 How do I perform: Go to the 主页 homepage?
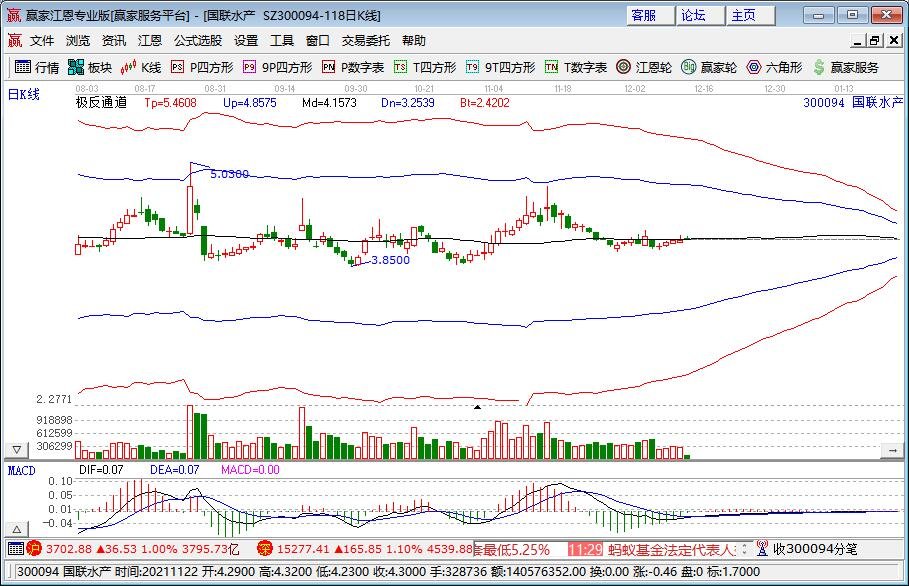745,14
